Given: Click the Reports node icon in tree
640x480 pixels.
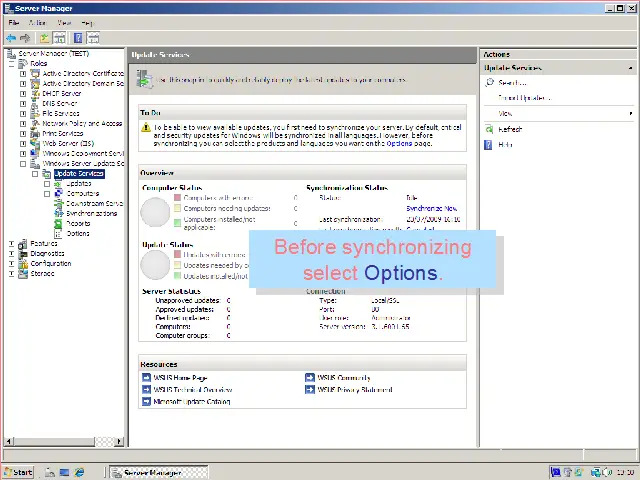Looking at the screenshot, I should pyautogui.click(x=58, y=223).
